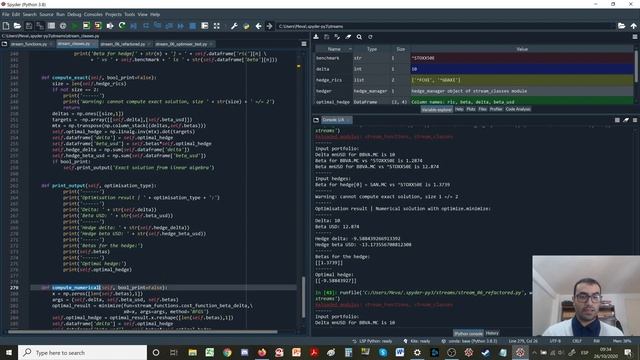Viewport: 640px width, 360px height.
Task: Click the green optimal_hedge value cell
Action: click(522, 101)
